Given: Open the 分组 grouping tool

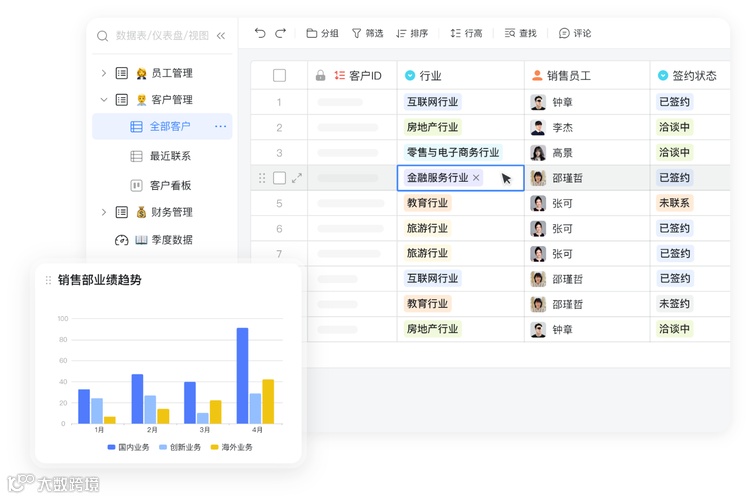Looking at the screenshot, I should pyautogui.click(x=322, y=33).
